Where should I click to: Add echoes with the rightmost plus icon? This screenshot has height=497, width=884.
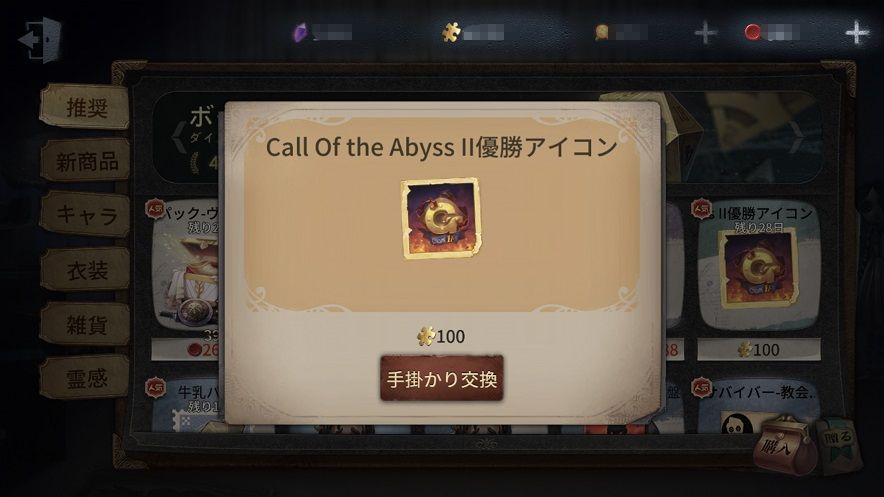tap(857, 33)
